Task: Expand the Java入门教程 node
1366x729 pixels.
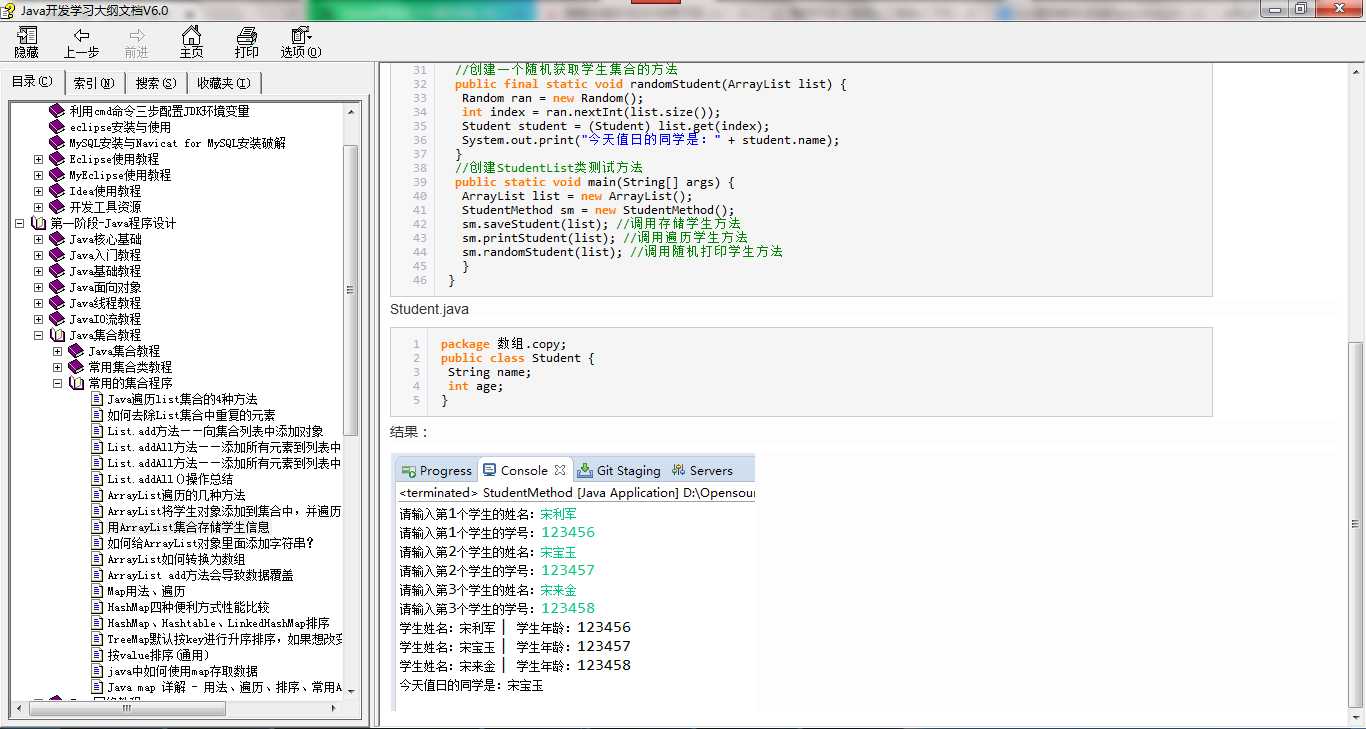Action: (39, 255)
